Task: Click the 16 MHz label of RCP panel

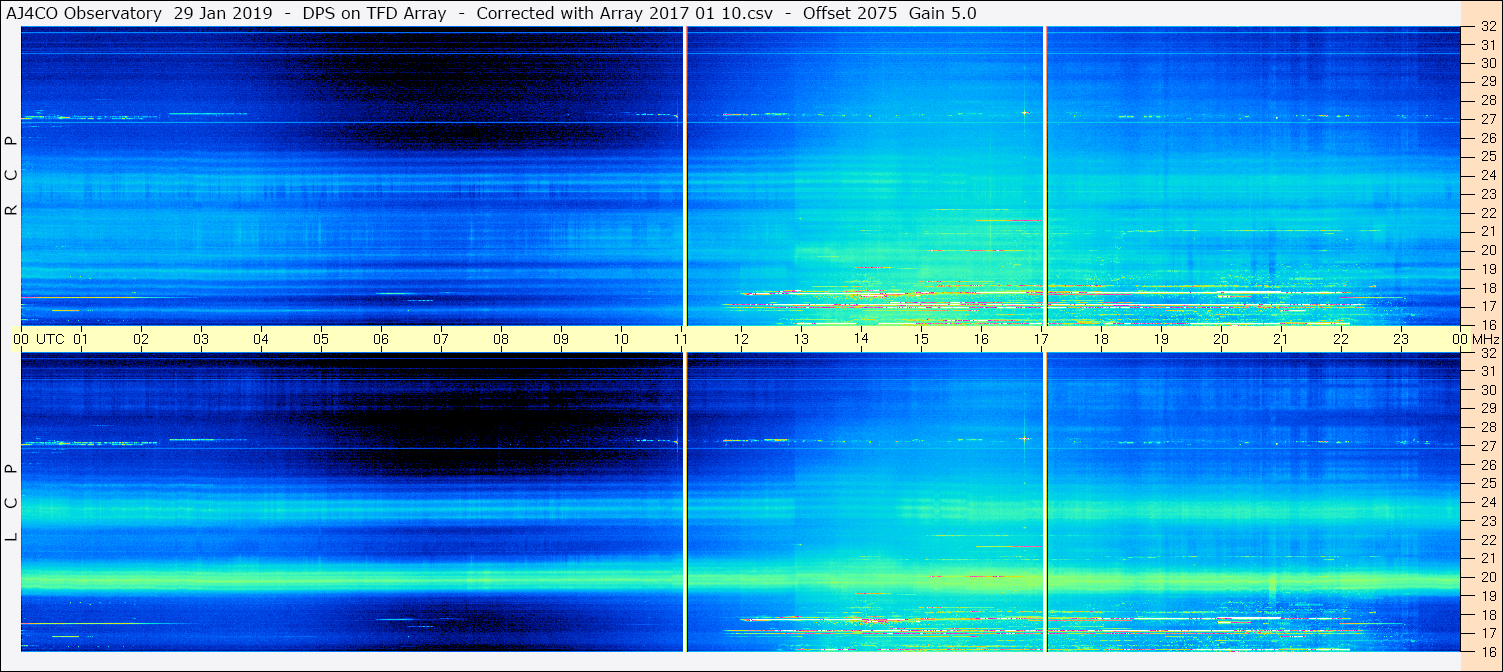Action: pos(1488,325)
